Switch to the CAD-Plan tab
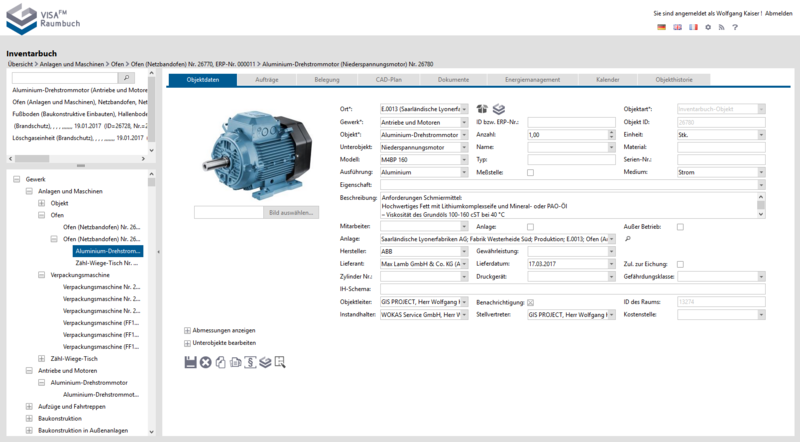Screen dimensions: 800x442 (388, 80)
